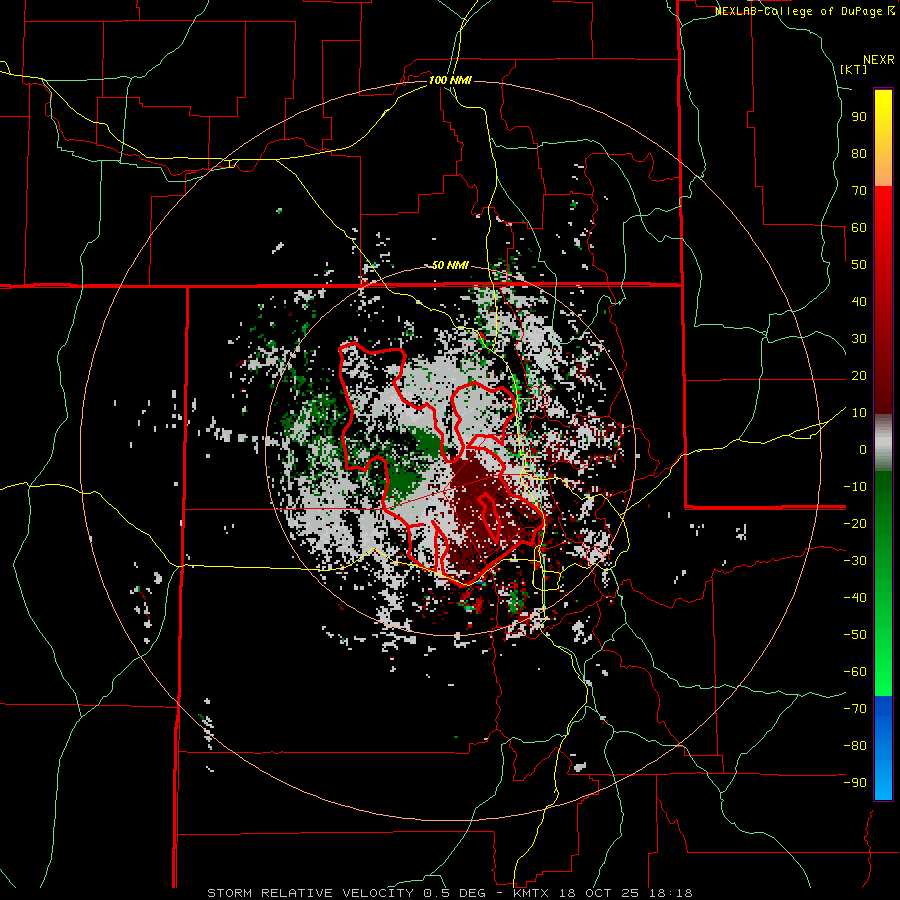Click the -70 value on the velocity scale
The height and width of the screenshot is (900, 900).
coord(855,709)
